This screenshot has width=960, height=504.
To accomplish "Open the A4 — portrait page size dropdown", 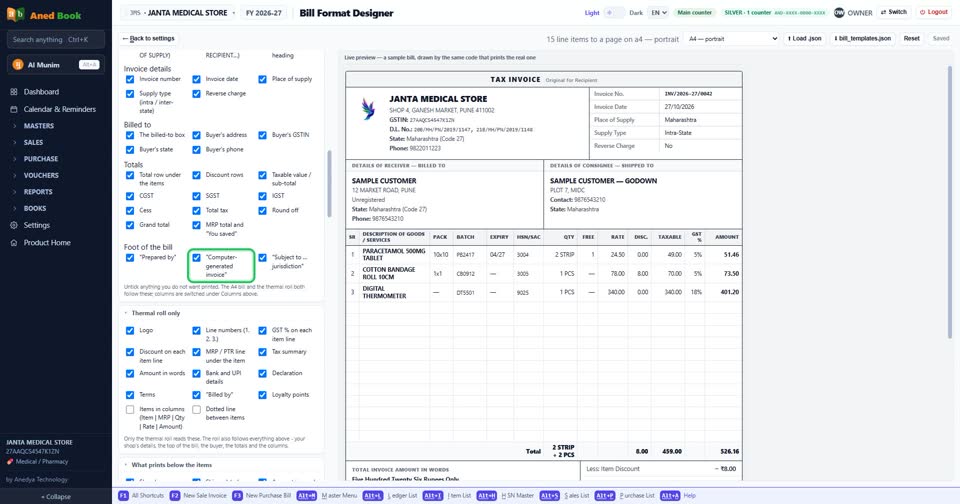I will 731,39.
